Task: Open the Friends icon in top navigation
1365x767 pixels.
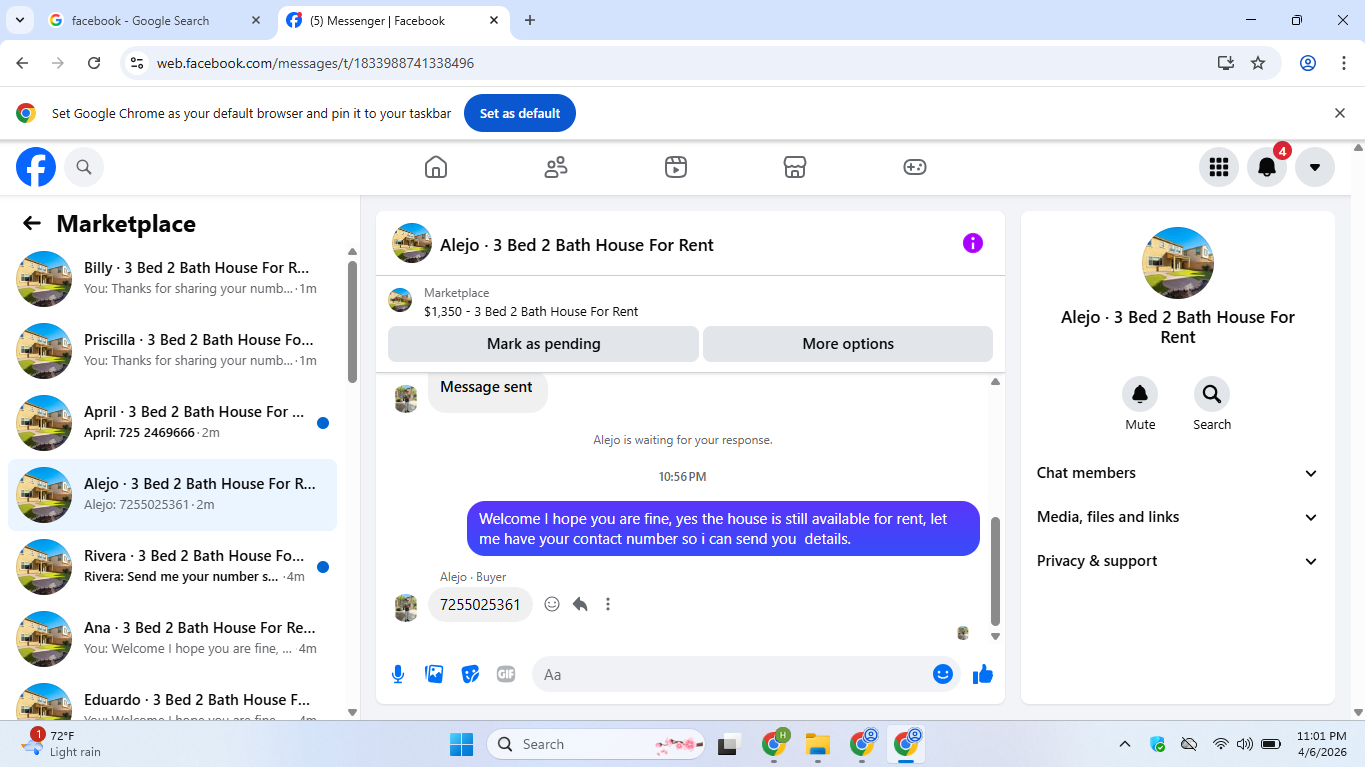Action: click(556, 167)
